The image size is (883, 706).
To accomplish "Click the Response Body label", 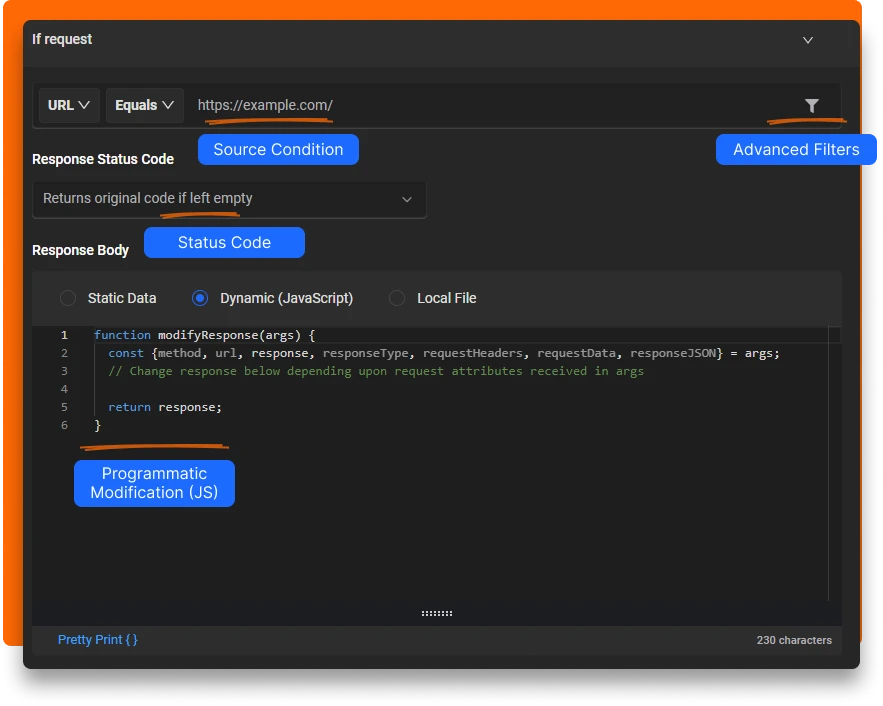I will tap(81, 250).
